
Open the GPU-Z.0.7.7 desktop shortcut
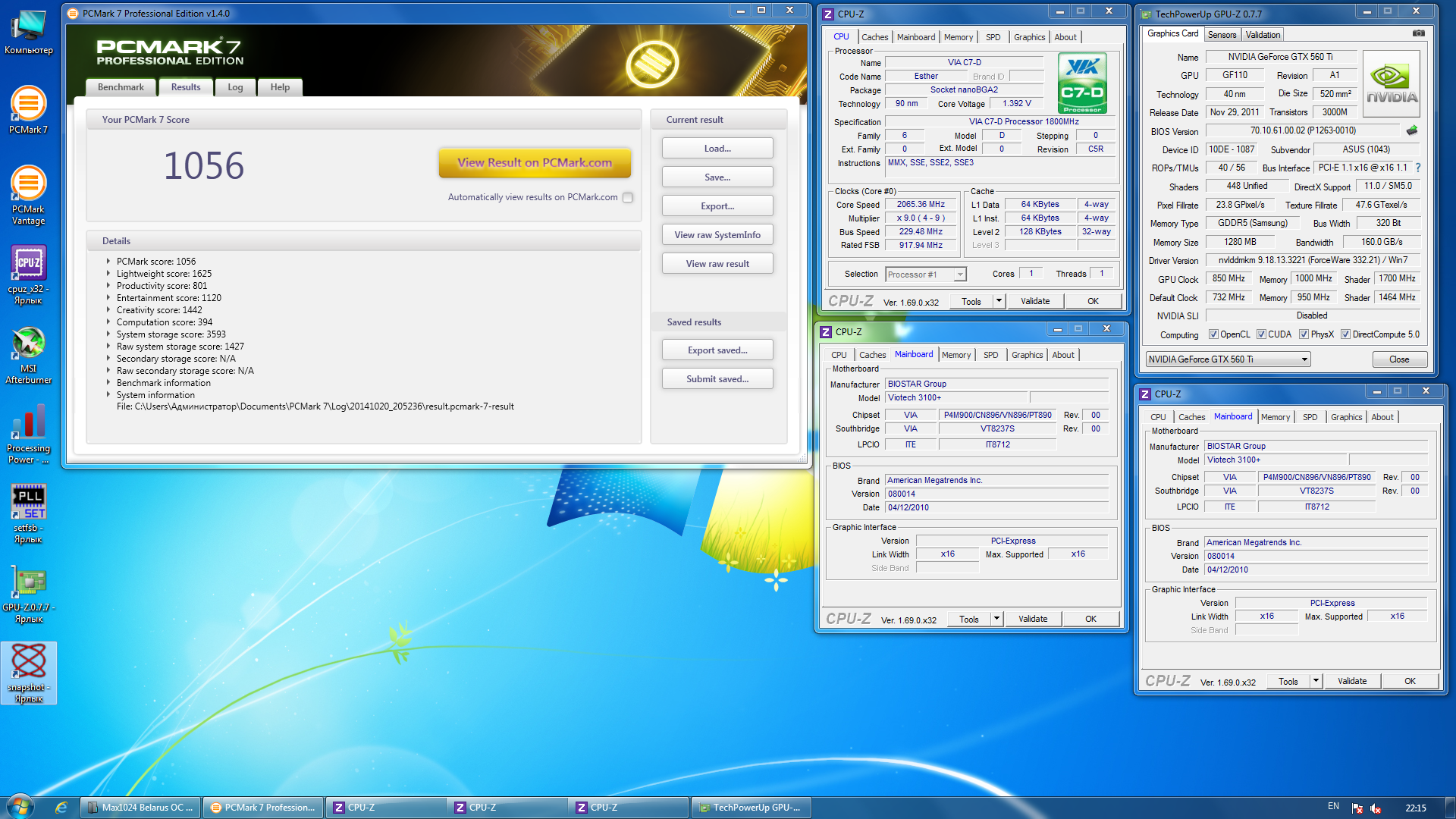click(28, 594)
